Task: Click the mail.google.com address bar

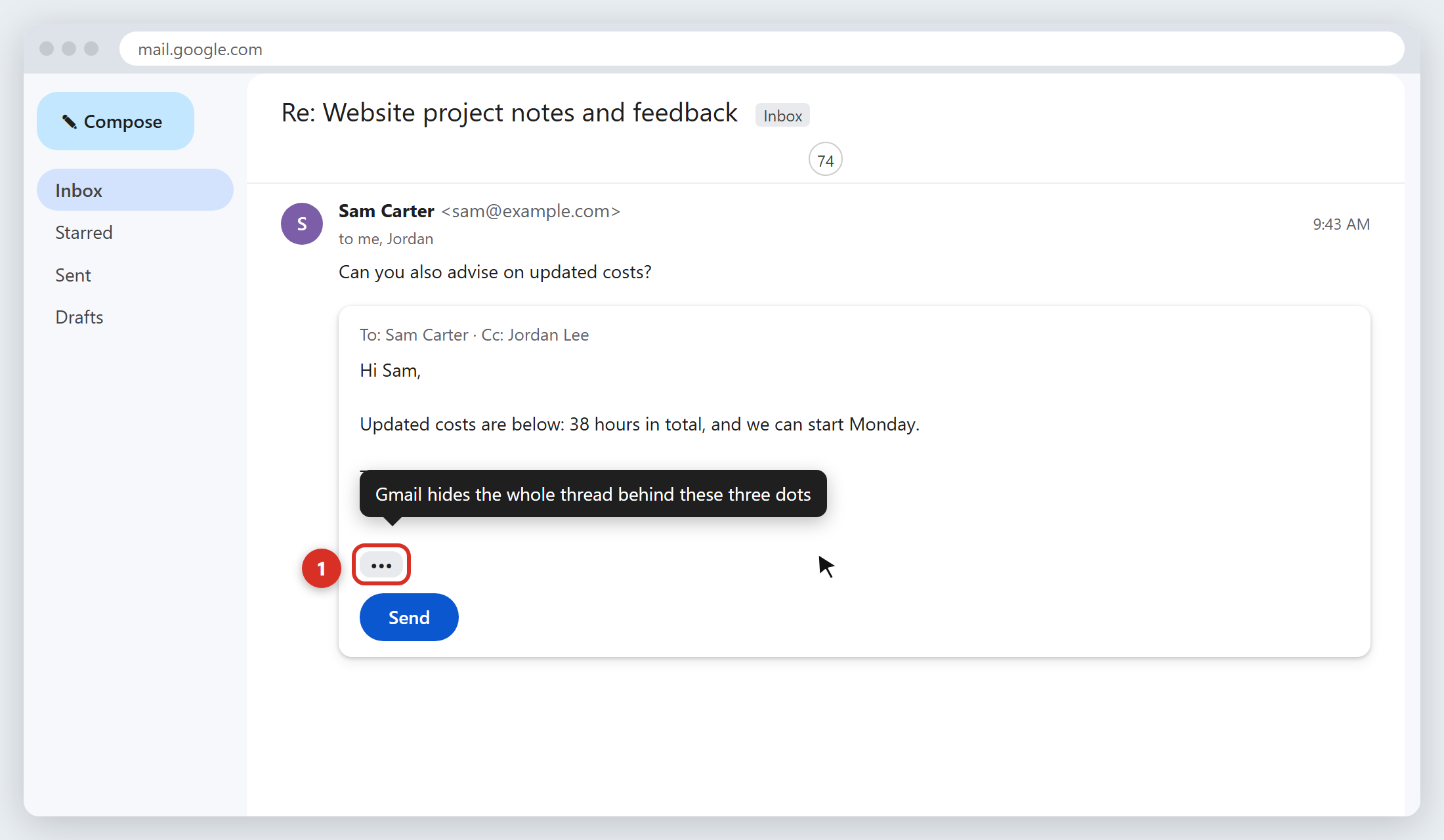Action: [x=761, y=49]
